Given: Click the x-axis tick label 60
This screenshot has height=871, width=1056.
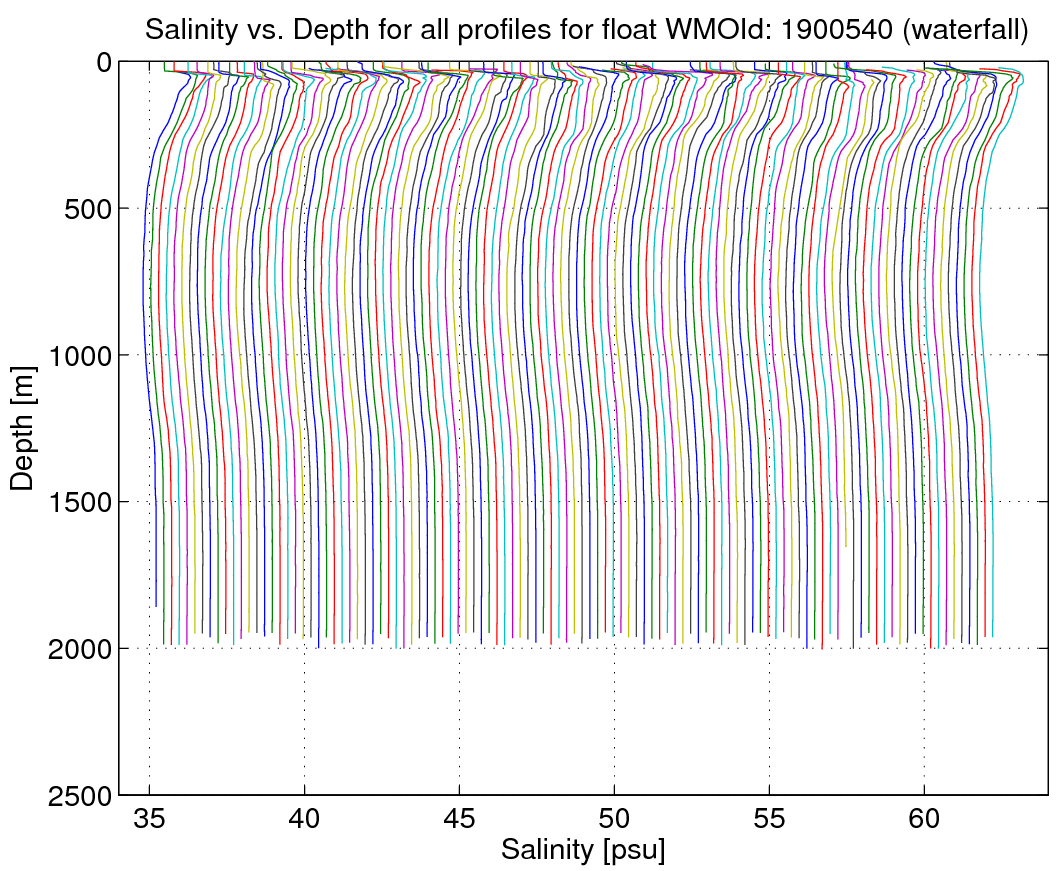Looking at the screenshot, I should pyautogui.click(x=924, y=819).
